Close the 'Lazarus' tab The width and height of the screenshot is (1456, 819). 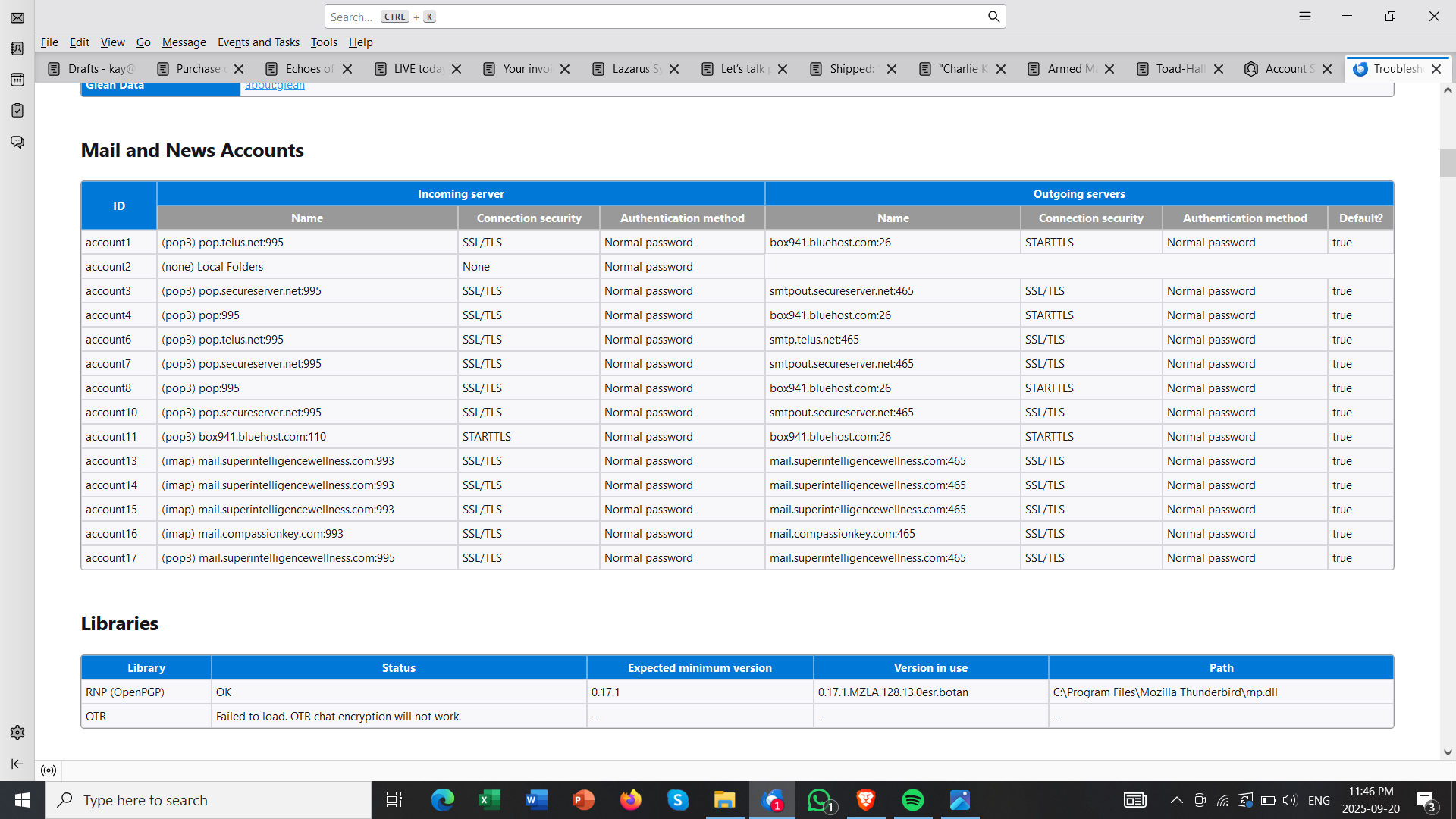[674, 69]
